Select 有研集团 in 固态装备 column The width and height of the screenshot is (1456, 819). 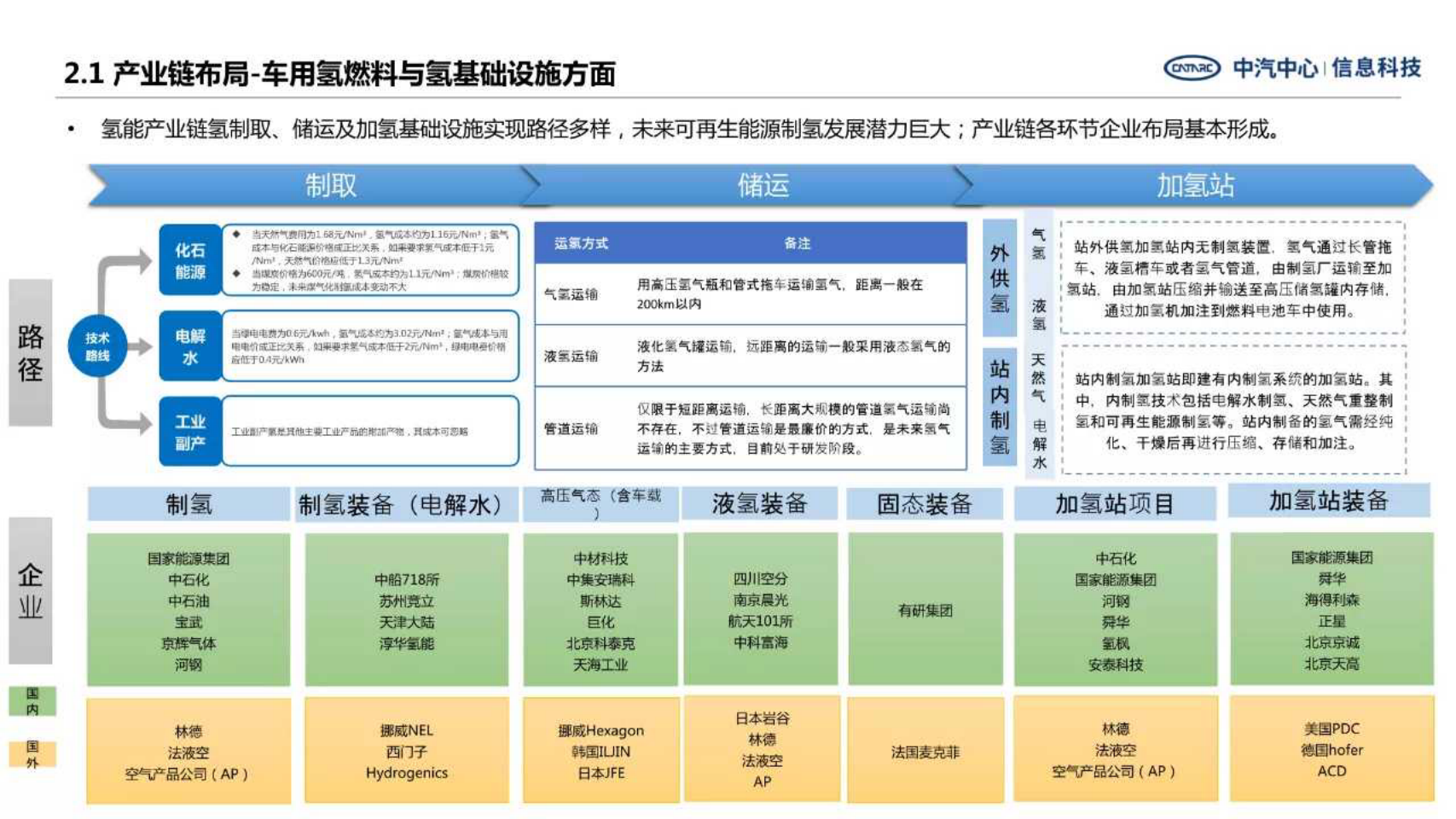[925, 611]
